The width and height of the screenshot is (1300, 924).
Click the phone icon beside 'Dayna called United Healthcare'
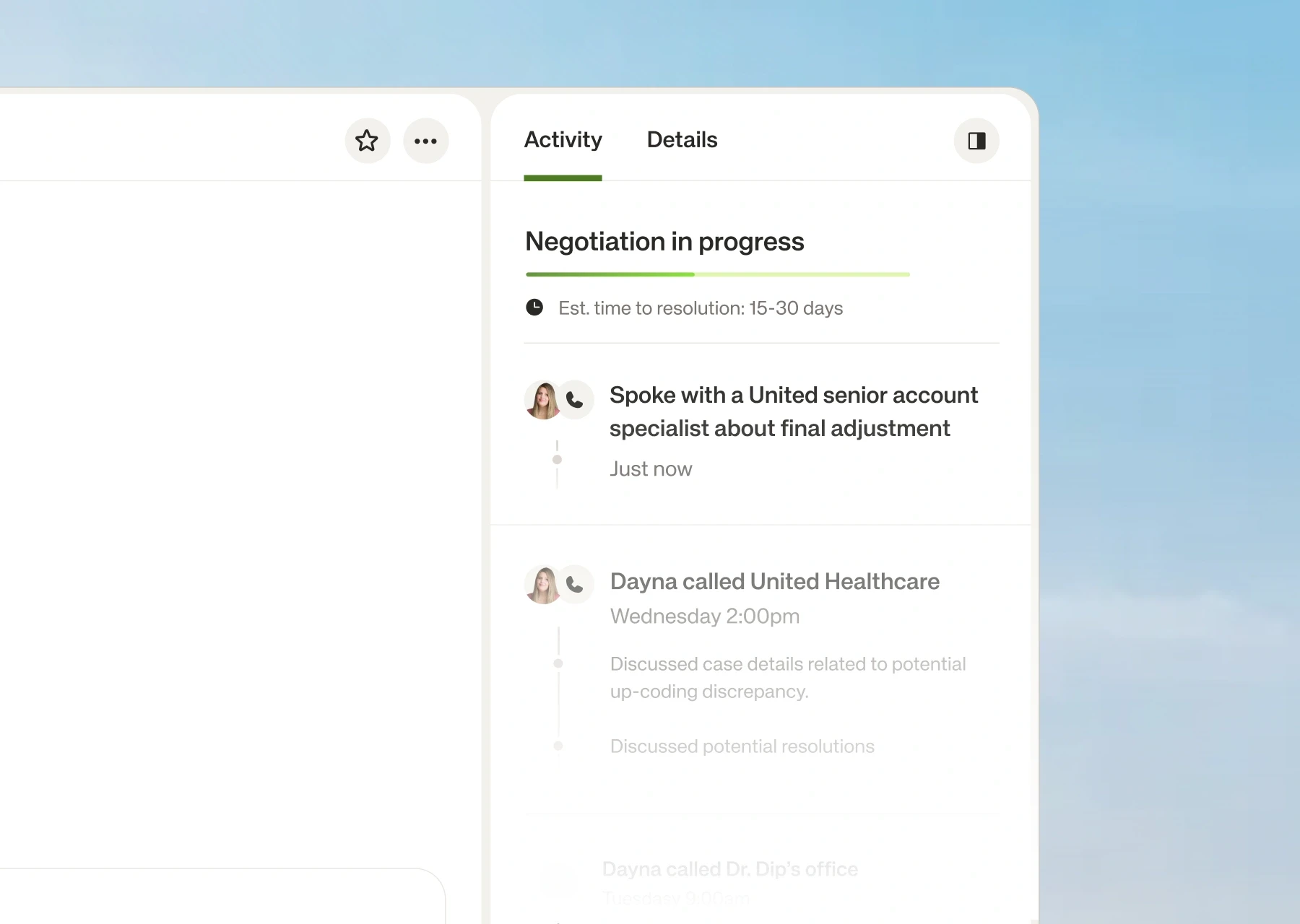point(575,584)
